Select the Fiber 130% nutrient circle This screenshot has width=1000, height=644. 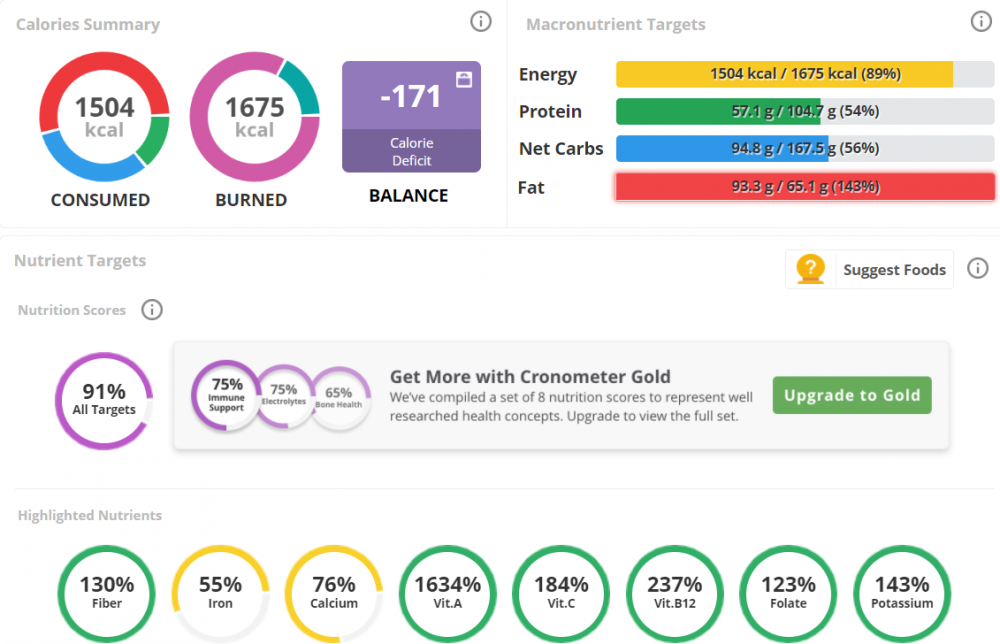(107, 592)
